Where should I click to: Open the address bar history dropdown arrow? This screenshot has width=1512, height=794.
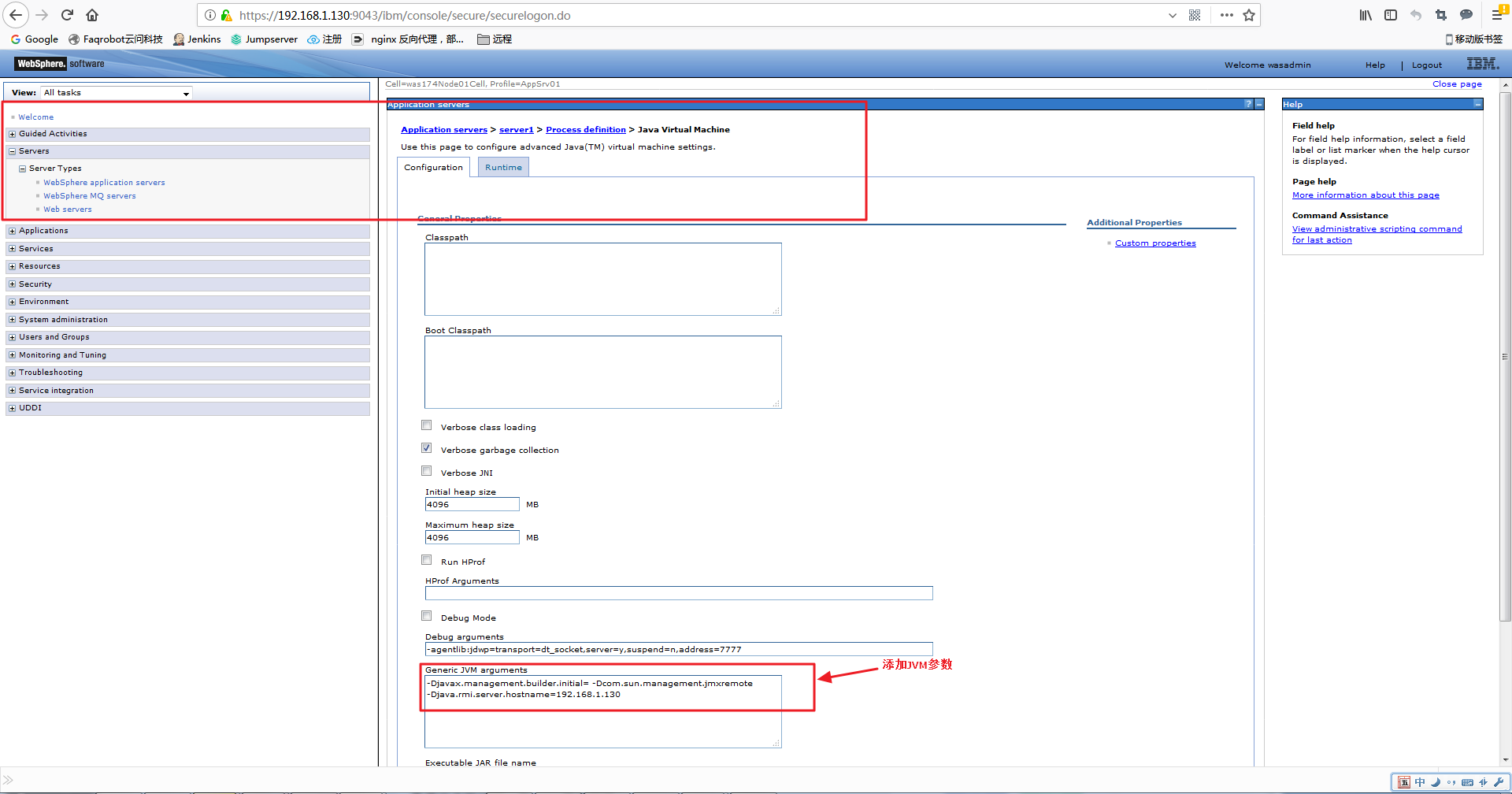click(x=1173, y=15)
